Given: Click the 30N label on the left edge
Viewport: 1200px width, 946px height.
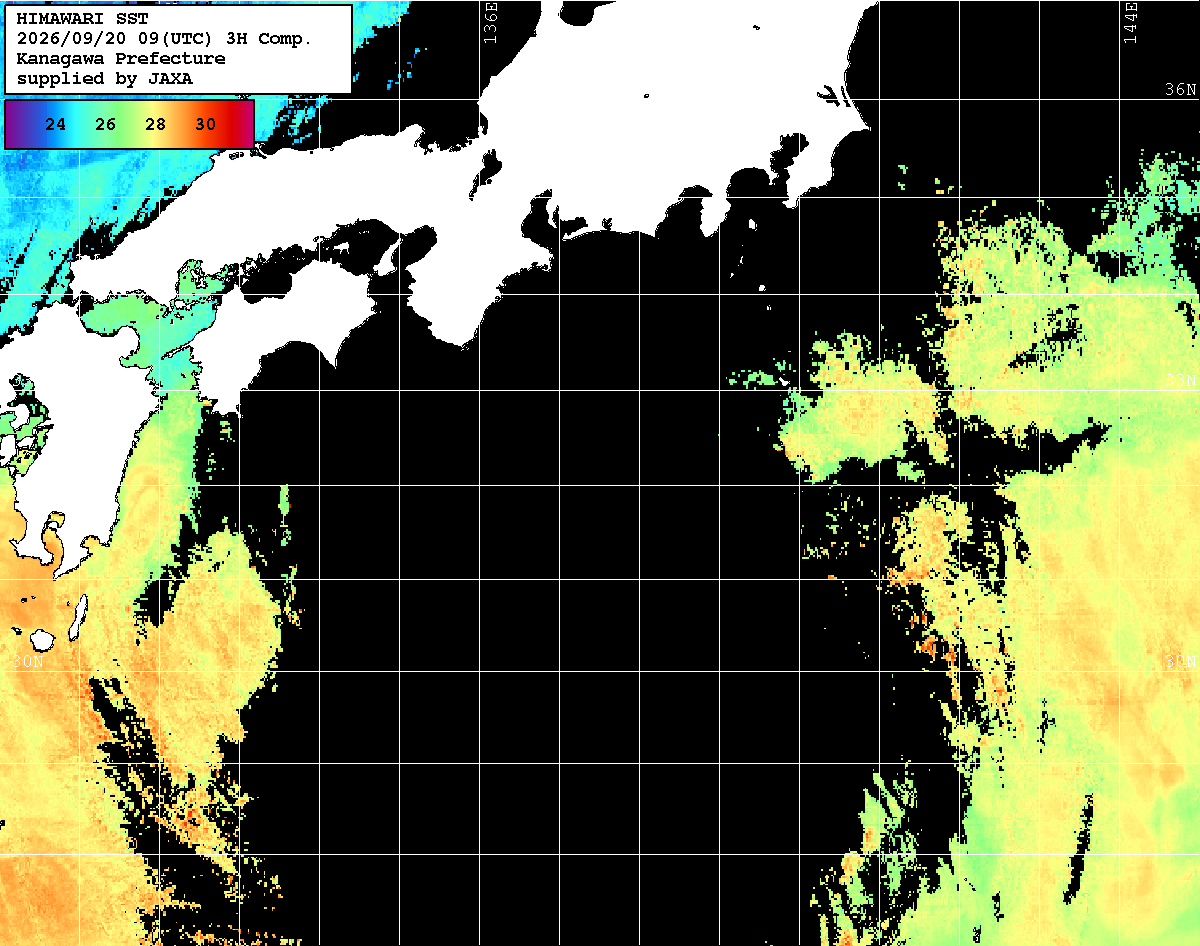Looking at the screenshot, I should 27,662.
